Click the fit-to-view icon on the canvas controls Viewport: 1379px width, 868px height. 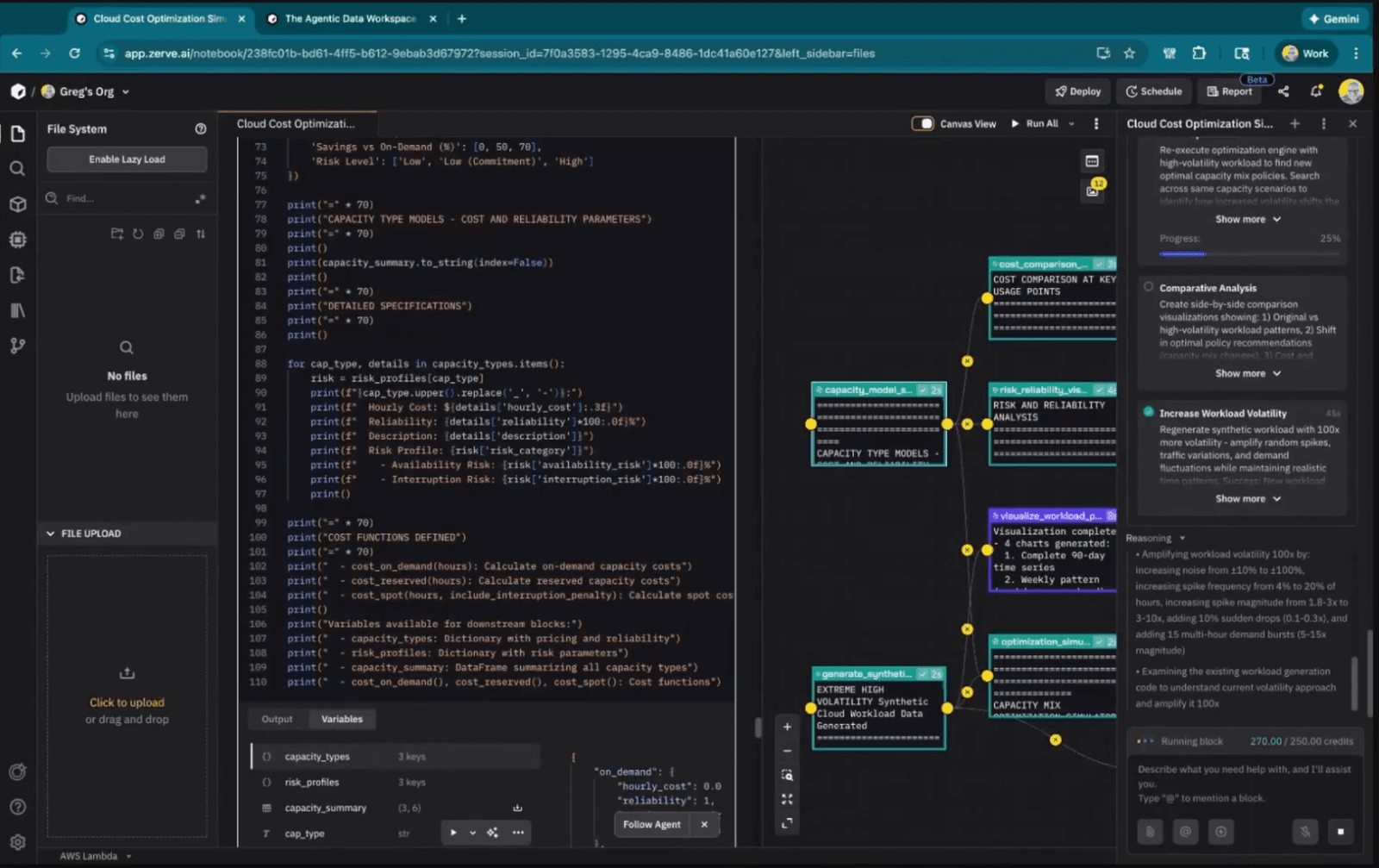click(x=787, y=799)
